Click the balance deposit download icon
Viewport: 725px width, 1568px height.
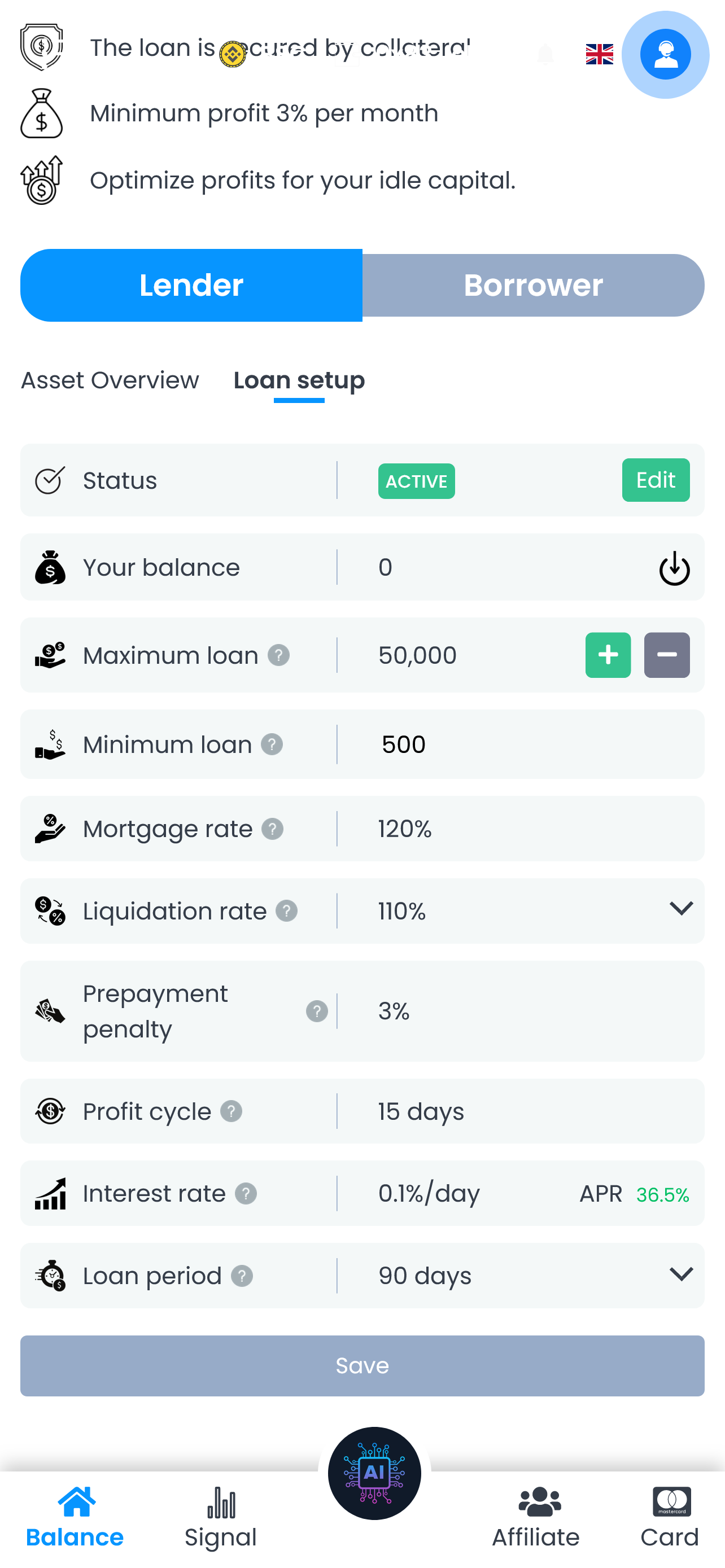[x=674, y=568]
